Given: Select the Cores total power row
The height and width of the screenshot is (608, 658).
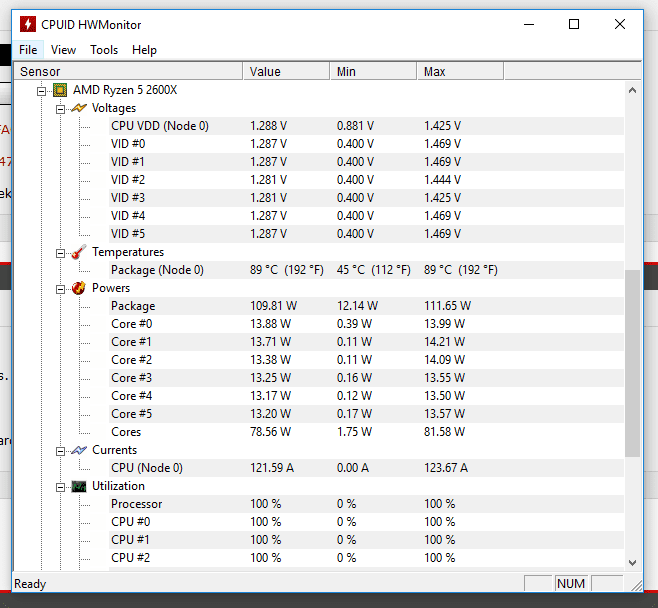Looking at the screenshot, I should [366, 432].
